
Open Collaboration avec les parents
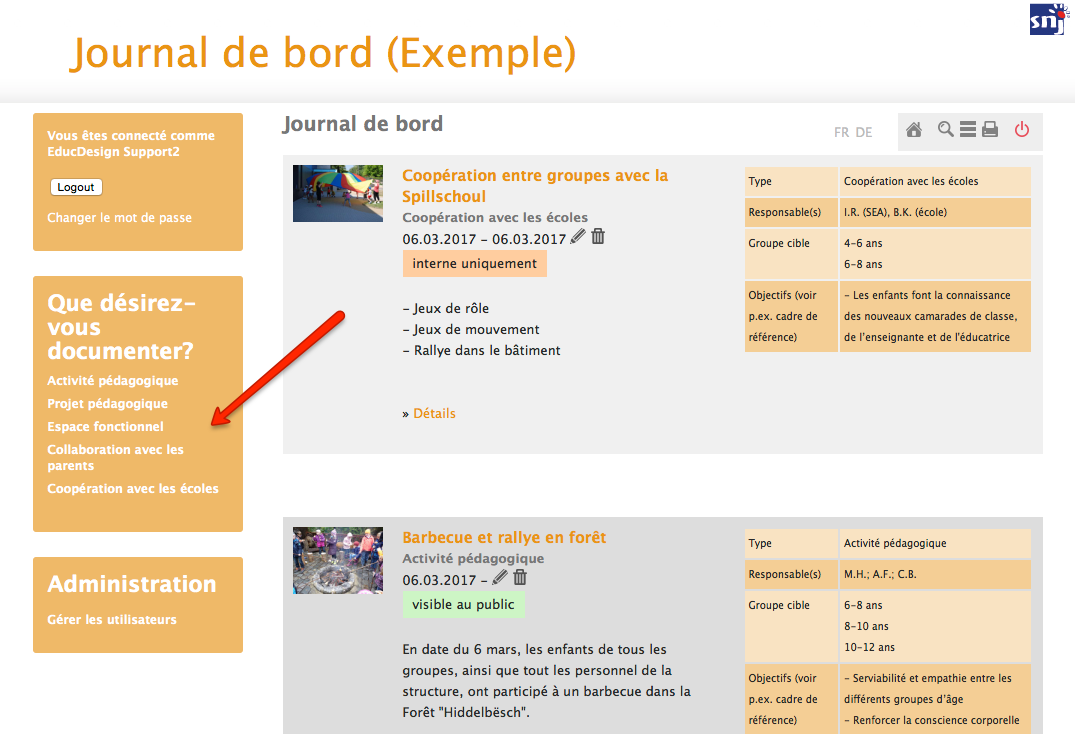(115, 457)
